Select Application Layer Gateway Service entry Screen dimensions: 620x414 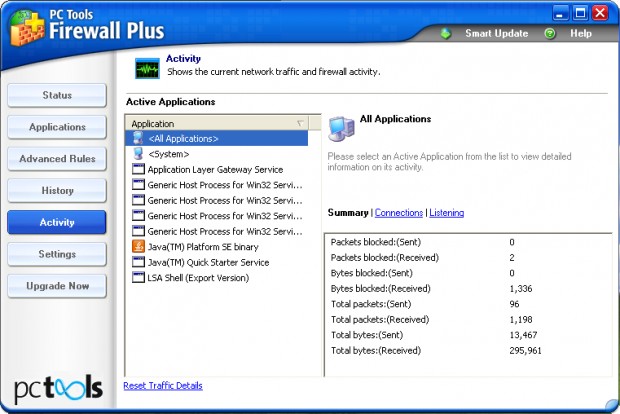point(214,170)
